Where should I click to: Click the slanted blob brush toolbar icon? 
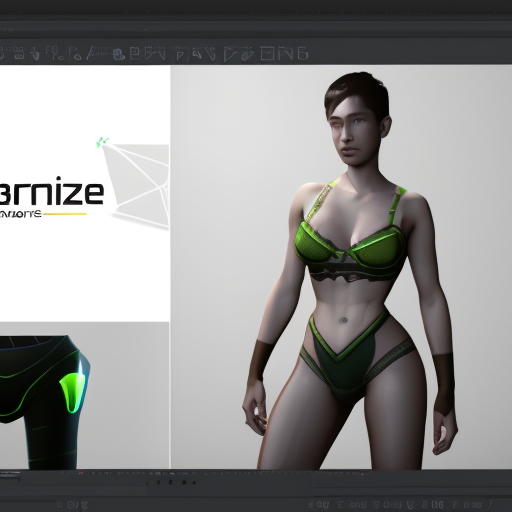[x=247, y=55]
